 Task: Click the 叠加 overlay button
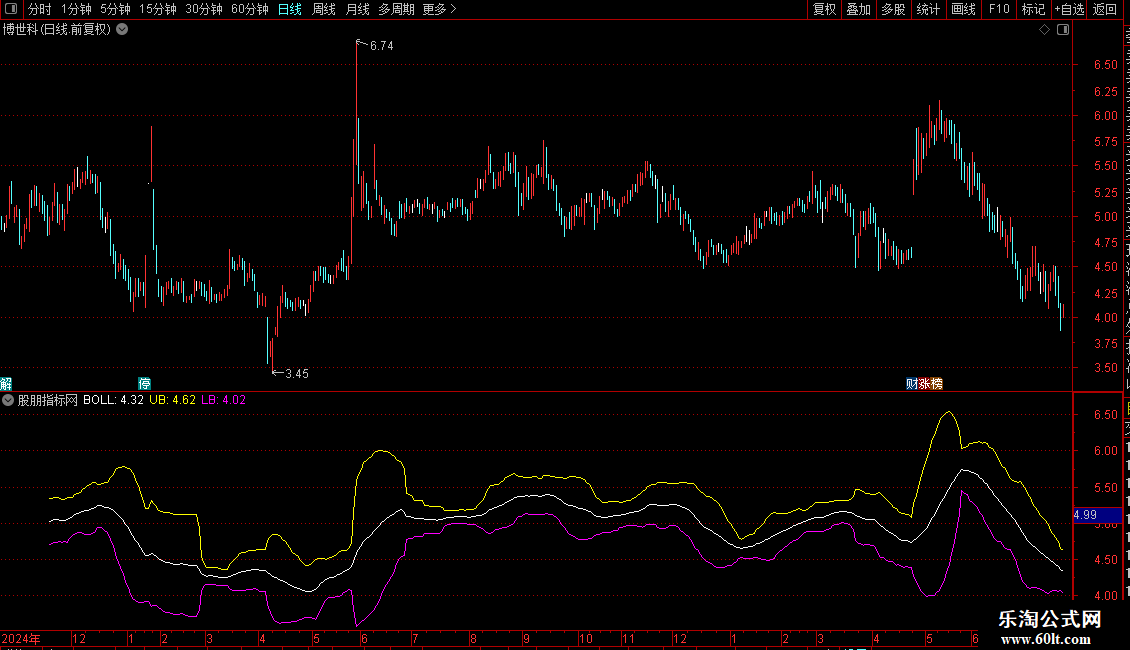(858, 9)
